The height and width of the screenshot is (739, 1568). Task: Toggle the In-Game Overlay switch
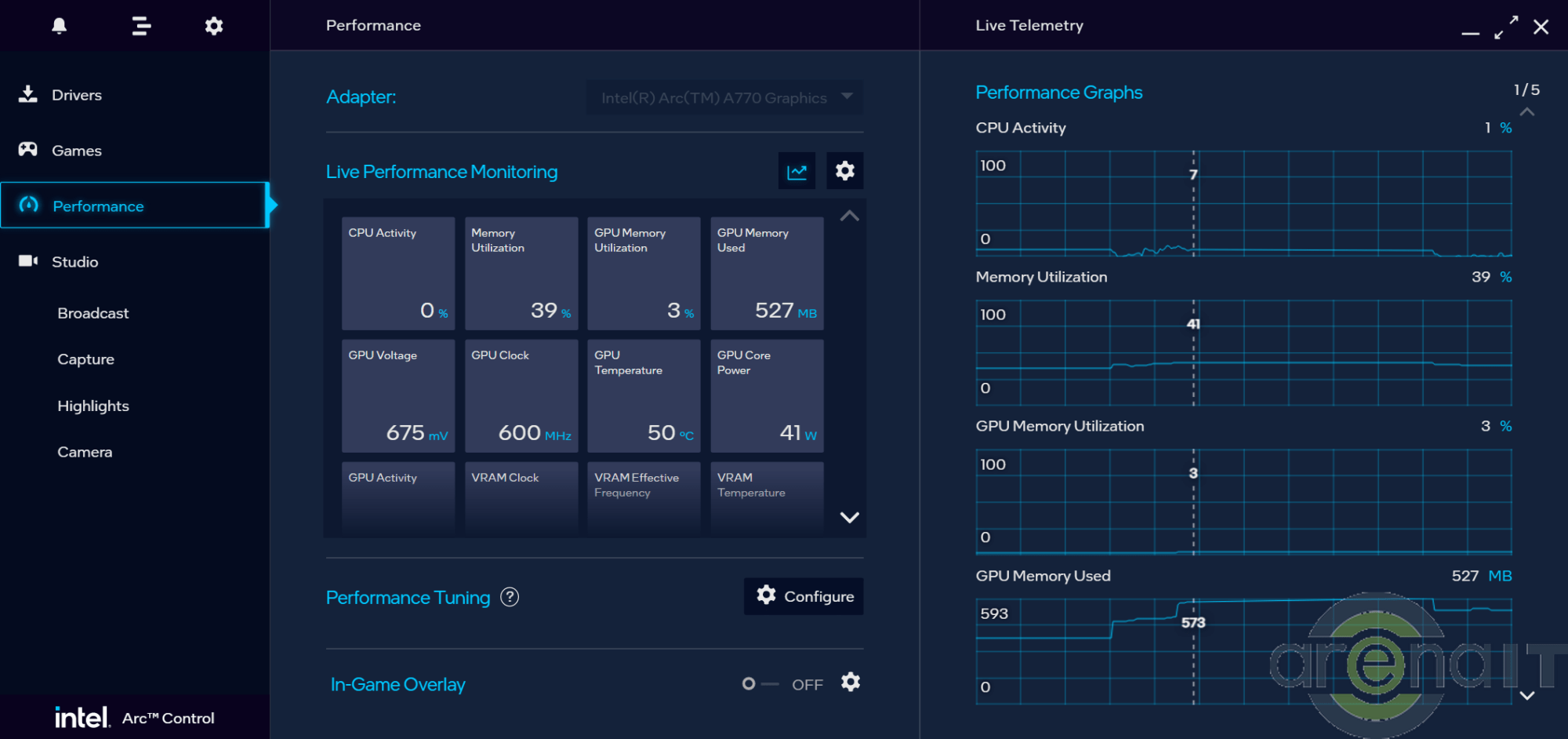click(x=759, y=684)
